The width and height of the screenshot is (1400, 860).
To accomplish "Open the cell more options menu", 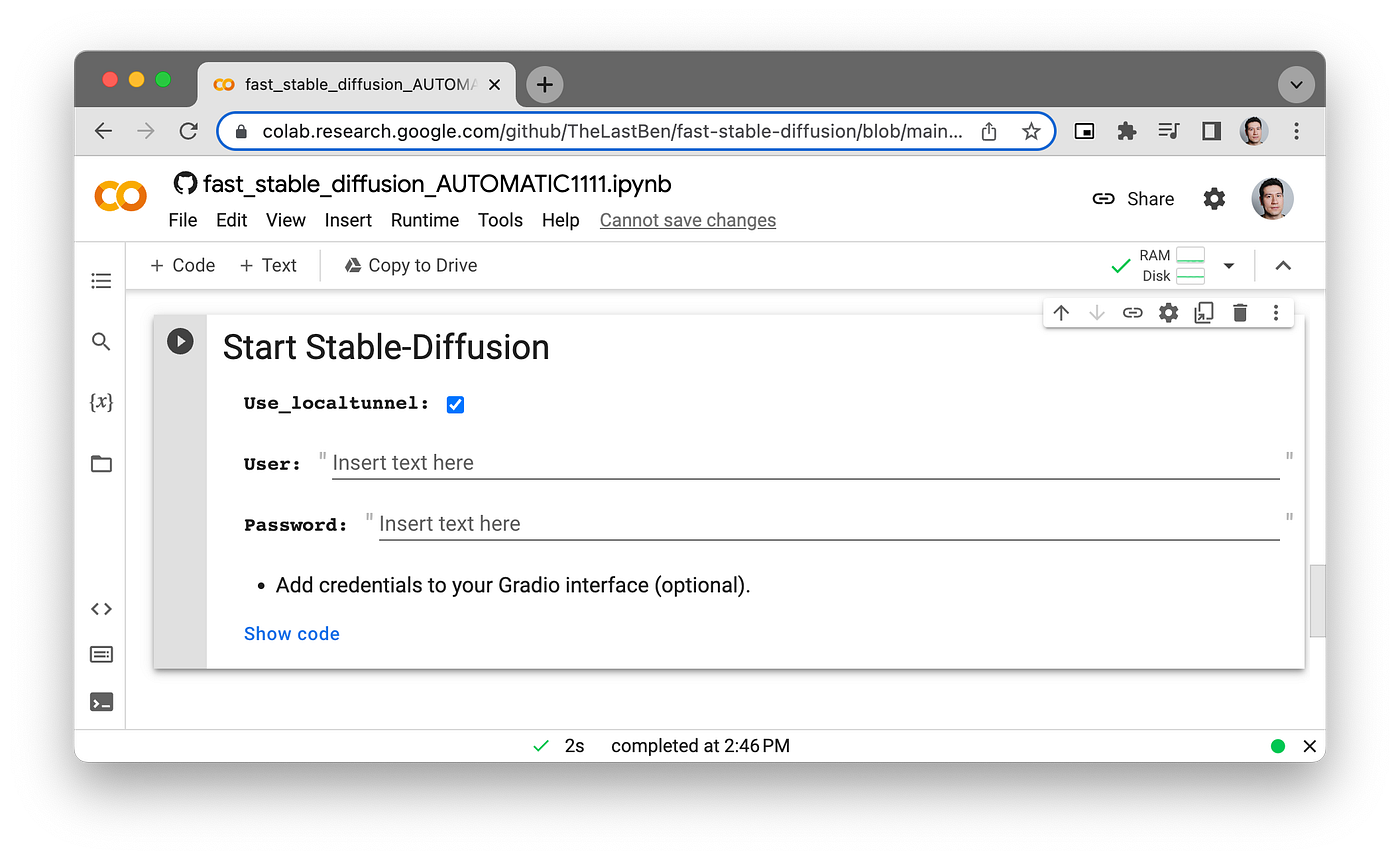I will coord(1276,313).
